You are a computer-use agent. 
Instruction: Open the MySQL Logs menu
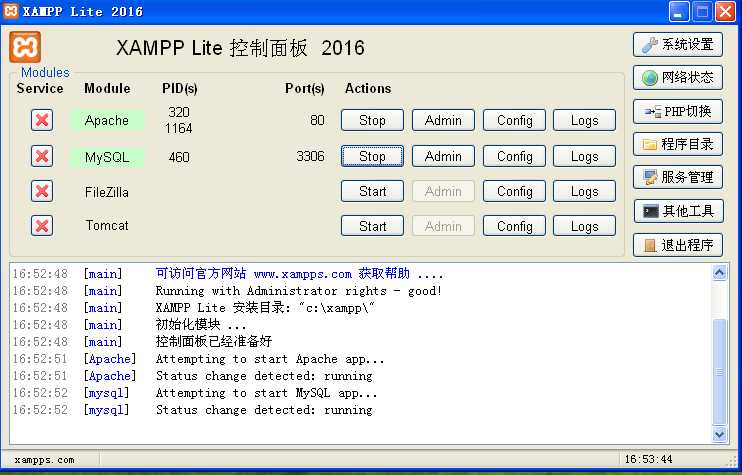(584, 156)
